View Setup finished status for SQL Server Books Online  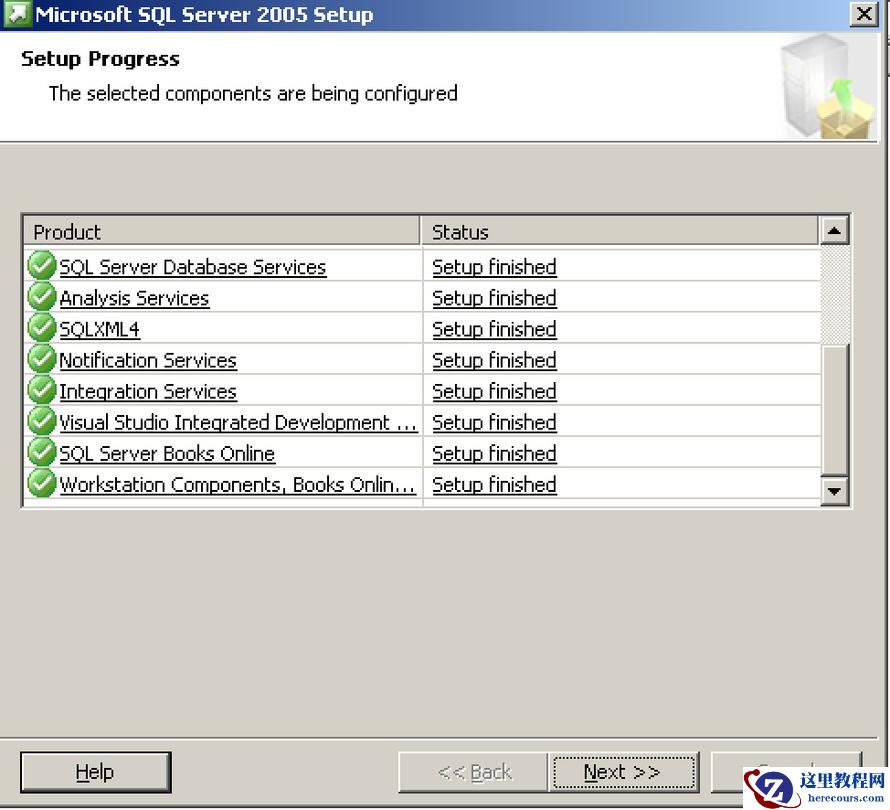(494, 454)
